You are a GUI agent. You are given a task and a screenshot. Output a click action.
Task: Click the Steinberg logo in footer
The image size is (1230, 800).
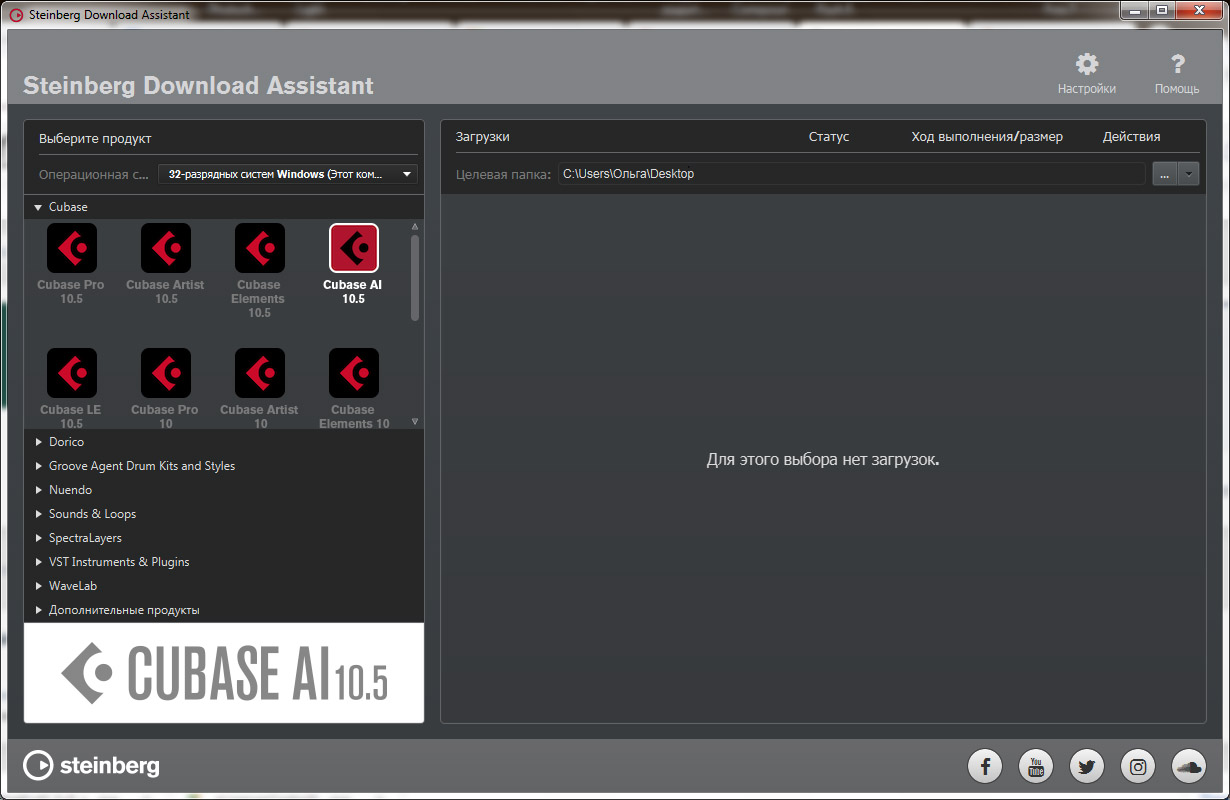(91, 766)
